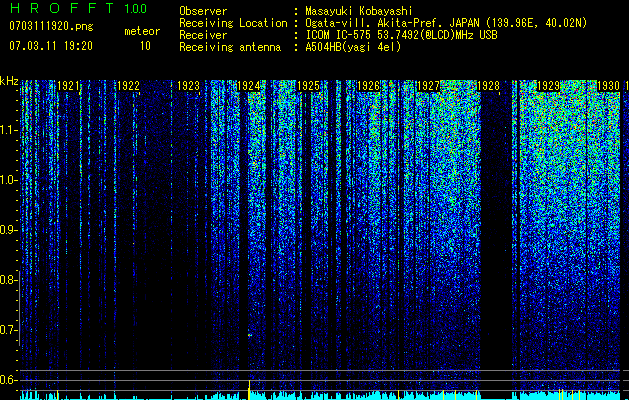Click the 1924 time marker label
The height and width of the screenshot is (400, 629).
[x=249, y=86]
